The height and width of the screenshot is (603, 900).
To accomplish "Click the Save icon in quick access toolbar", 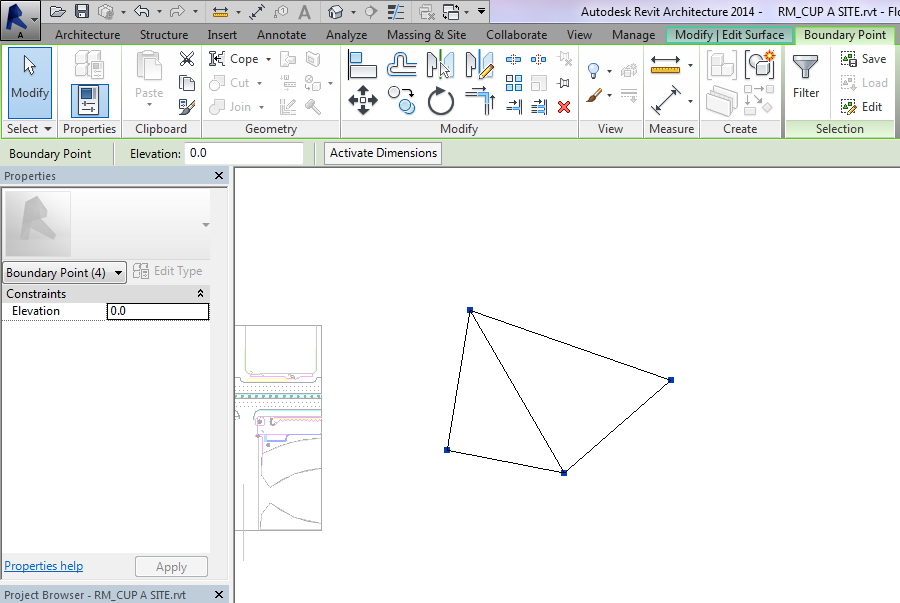I will (x=82, y=12).
